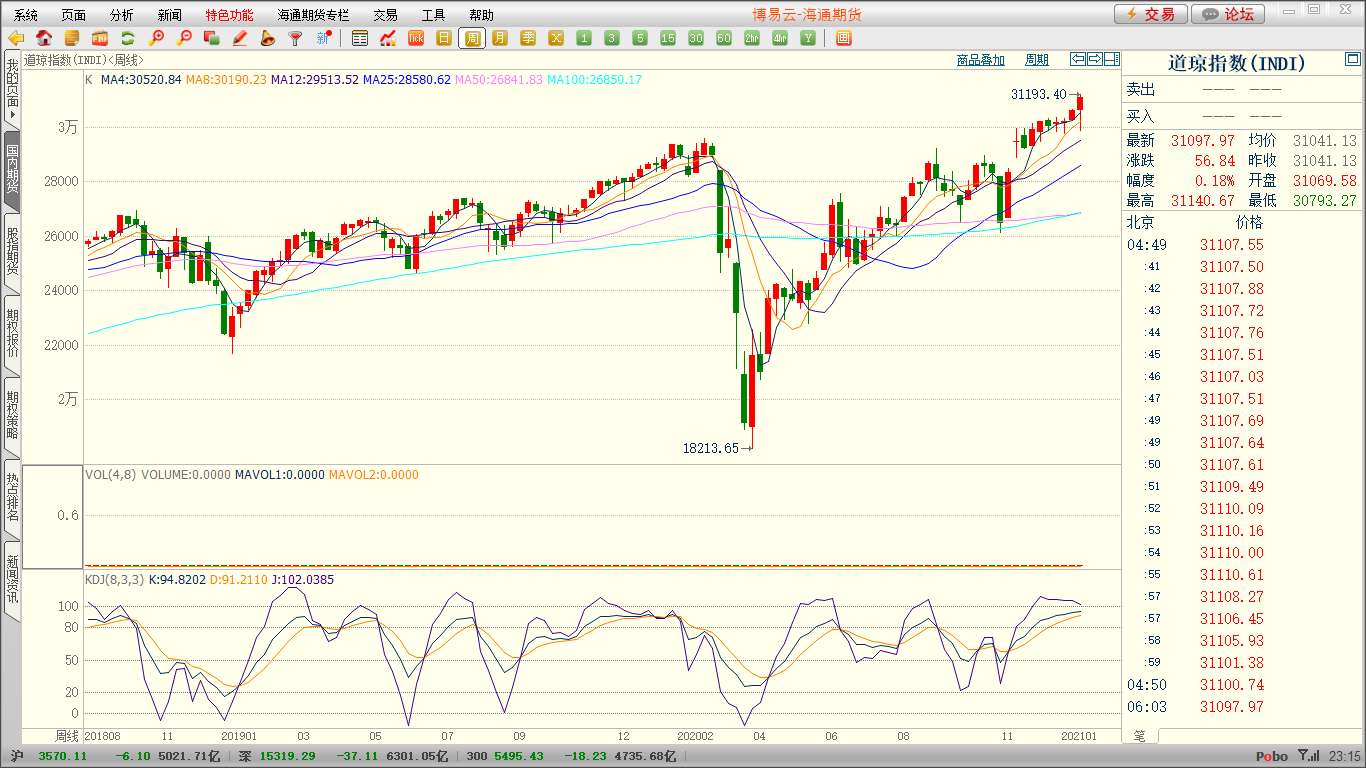The height and width of the screenshot is (768, 1366).
Task: Open the 新闻 menu
Action: tap(170, 15)
